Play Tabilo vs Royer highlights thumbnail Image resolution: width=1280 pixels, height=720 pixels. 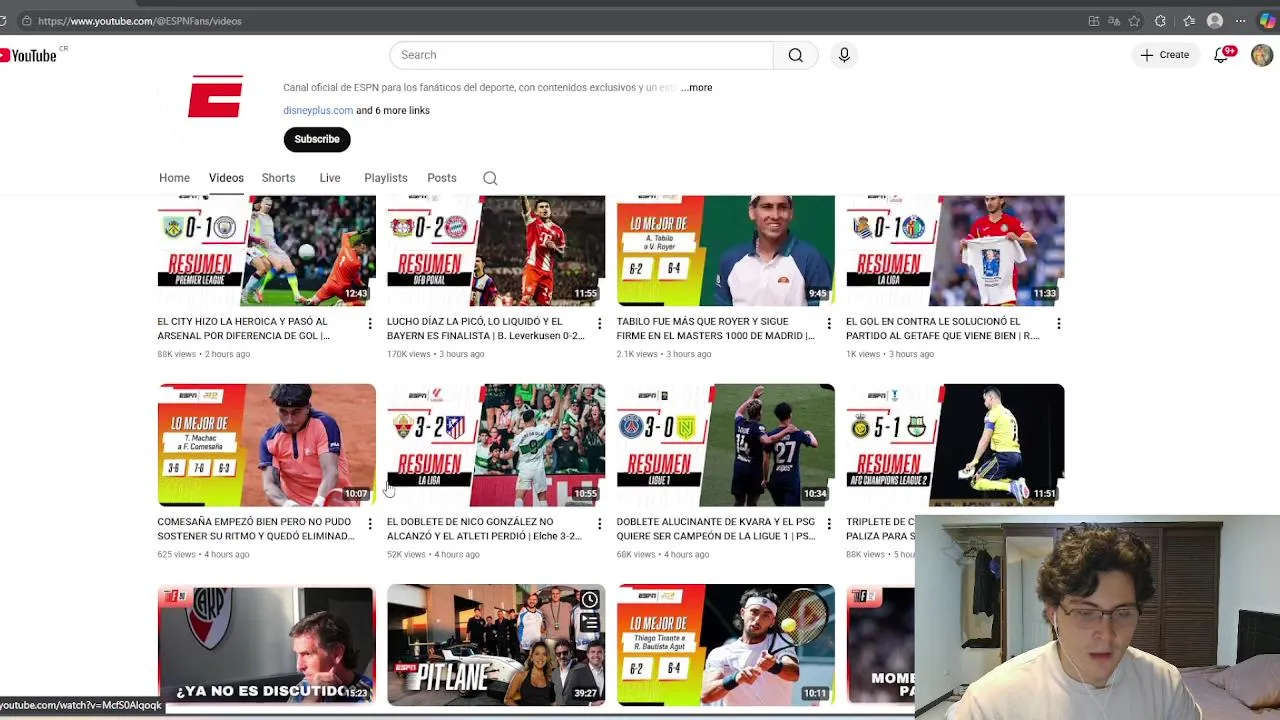[x=725, y=251]
